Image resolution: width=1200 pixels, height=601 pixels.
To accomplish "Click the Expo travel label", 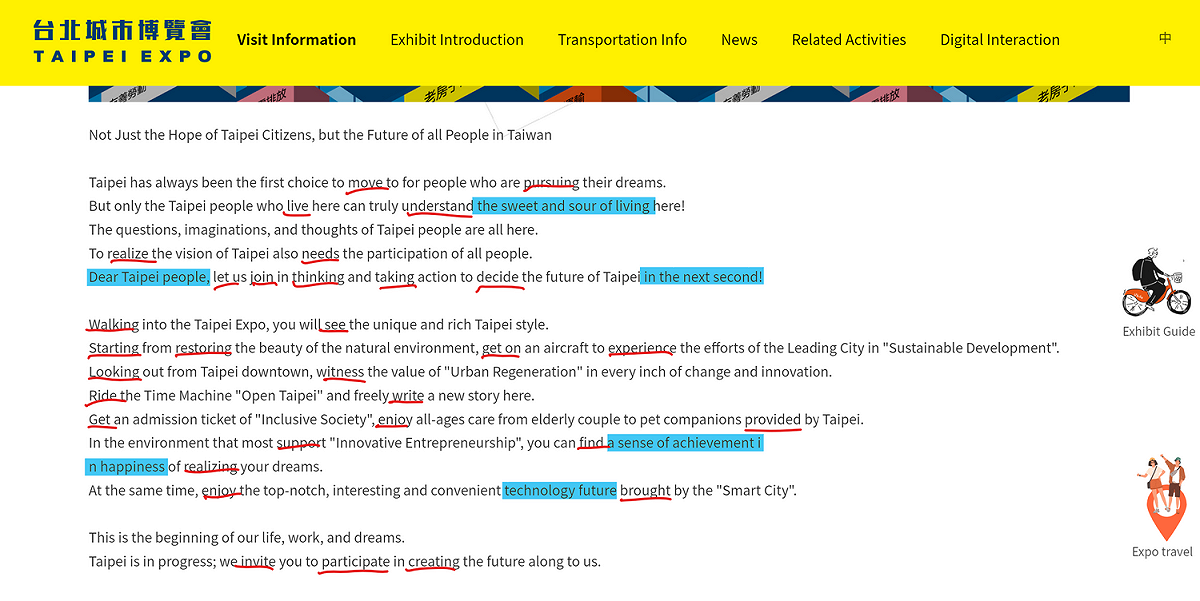I will pyautogui.click(x=1162, y=552).
